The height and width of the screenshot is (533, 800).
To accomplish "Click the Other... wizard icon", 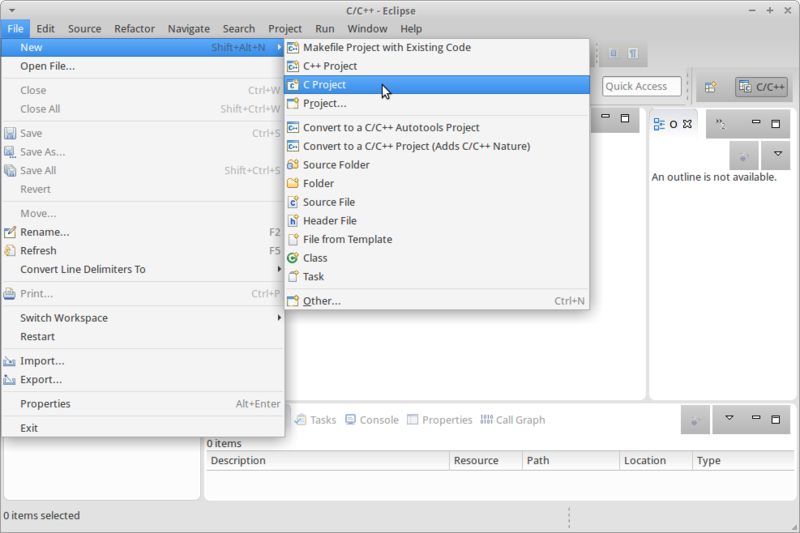I will pyautogui.click(x=293, y=301).
